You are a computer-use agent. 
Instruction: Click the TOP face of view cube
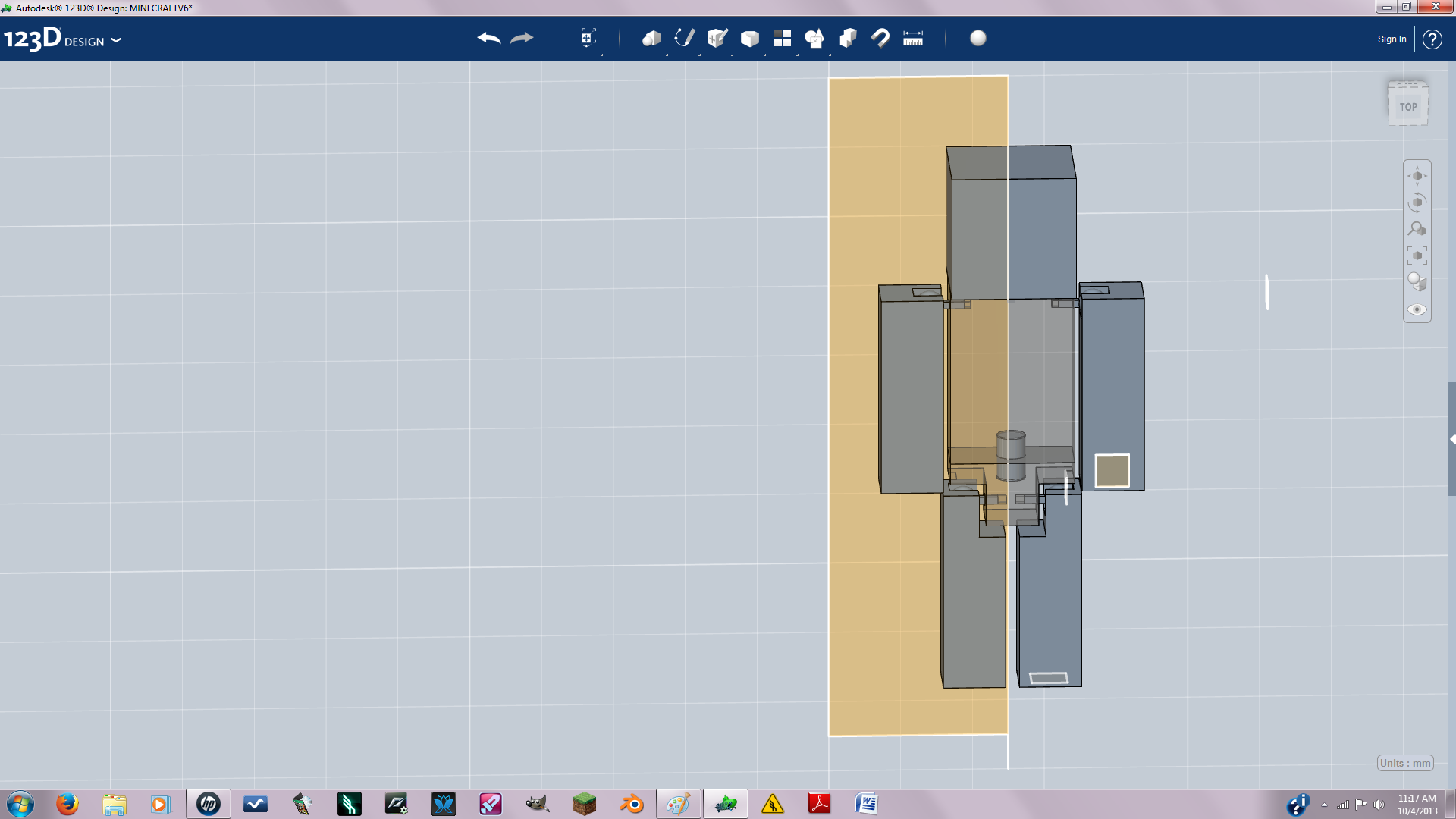[1408, 107]
